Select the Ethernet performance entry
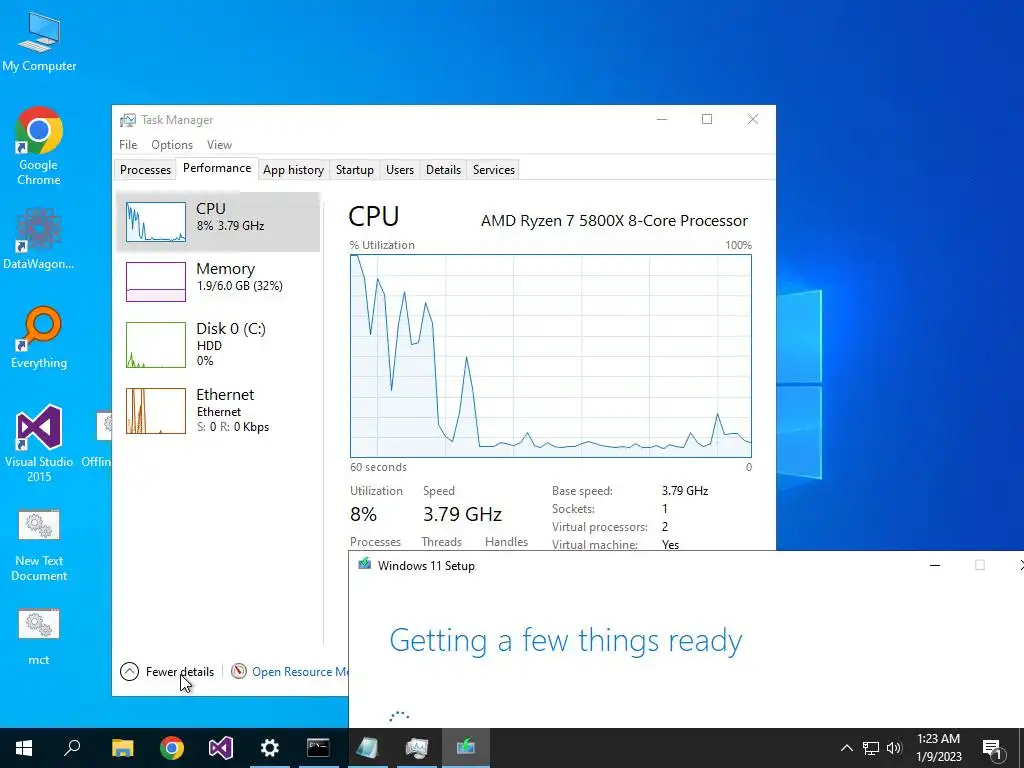 point(218,411)
